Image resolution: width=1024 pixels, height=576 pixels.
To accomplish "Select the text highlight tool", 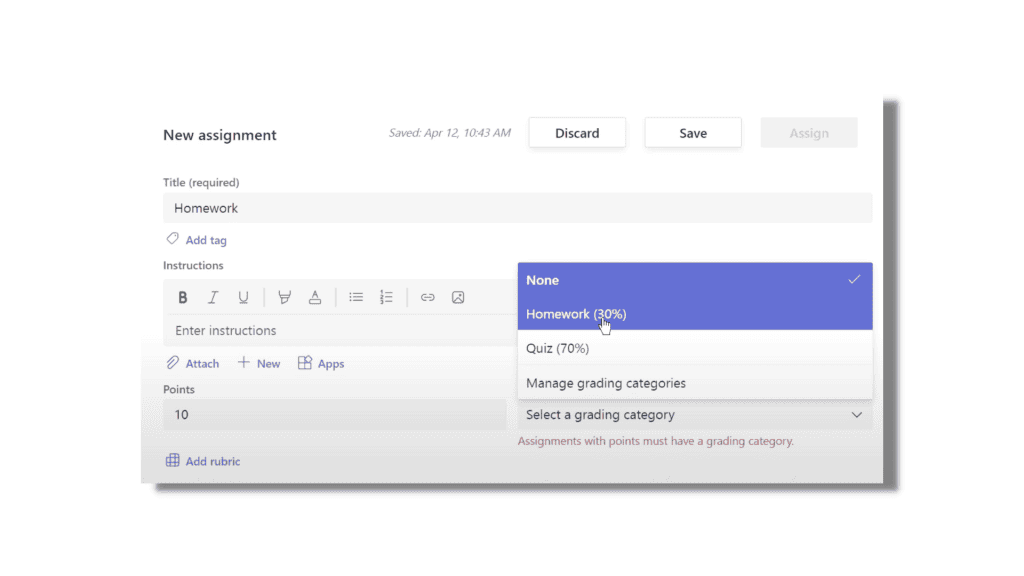I will point(284,297).
